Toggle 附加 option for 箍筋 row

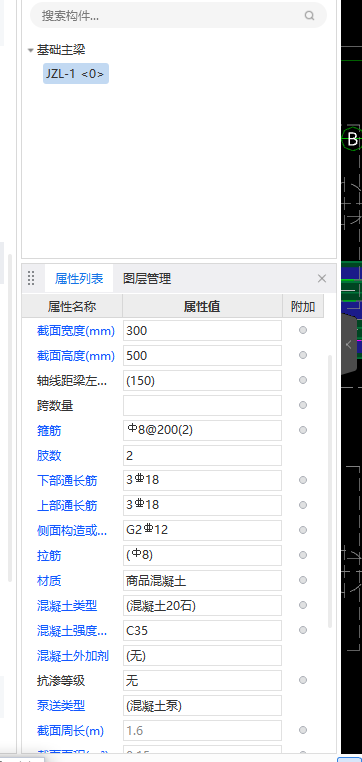(303, 430)
